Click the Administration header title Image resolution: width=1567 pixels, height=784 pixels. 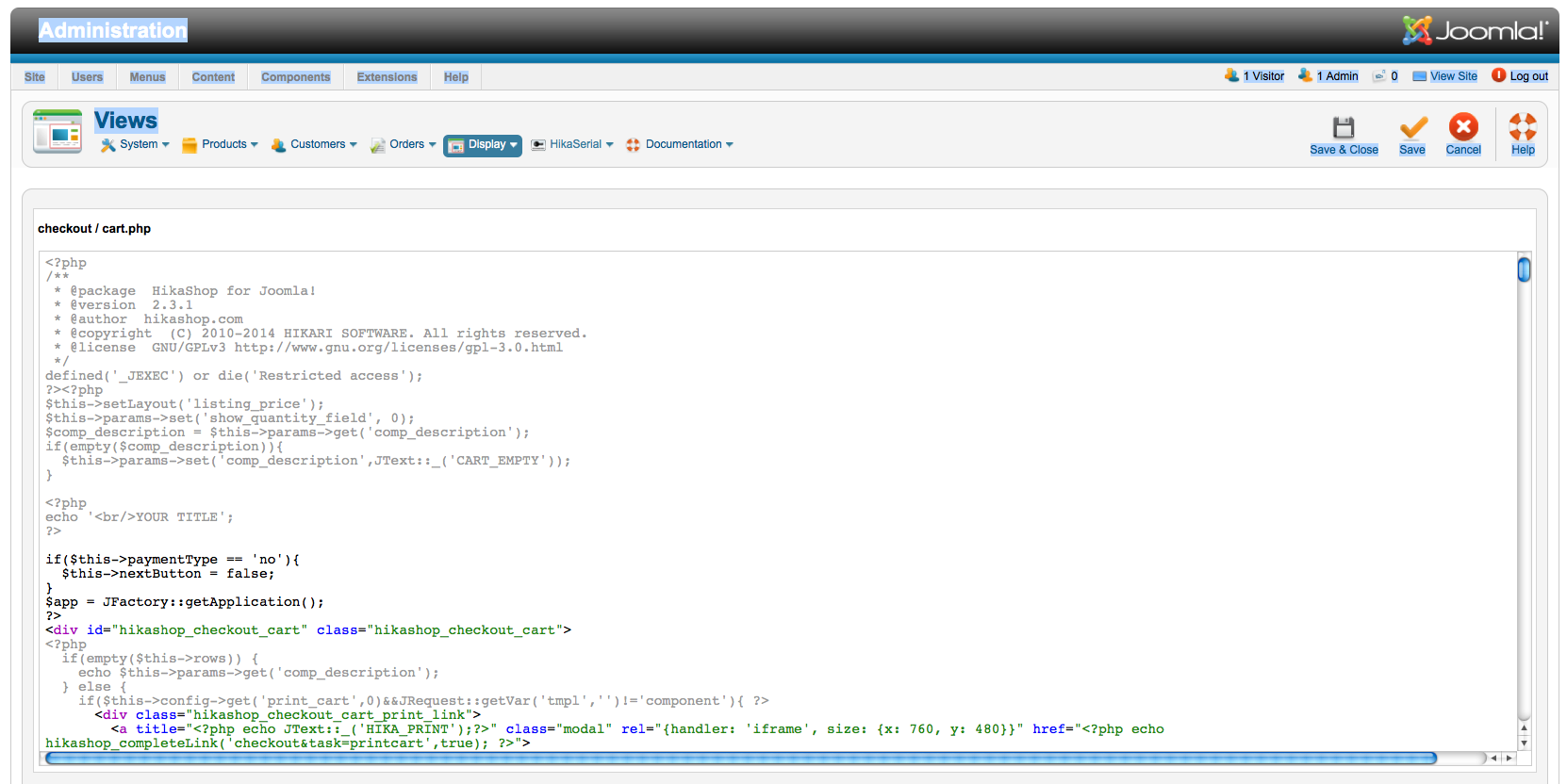(113, 30)
